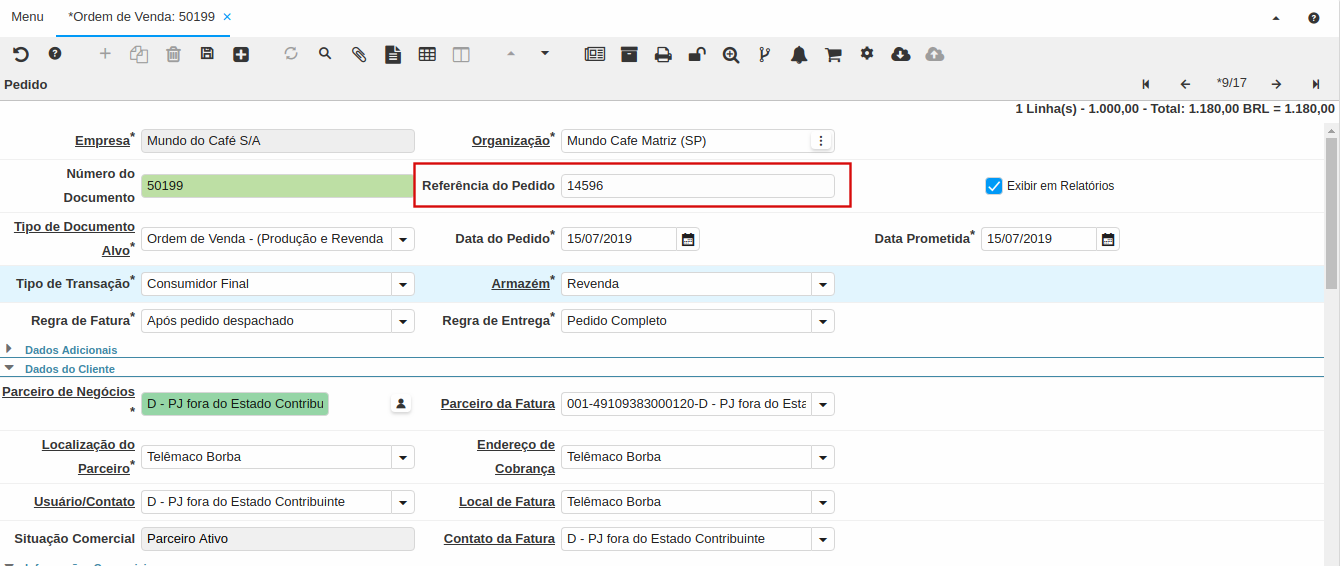Toggle Exibir em Relatórios checkbox
This screenshot has height=566, width=1340.
click(994, 186)
